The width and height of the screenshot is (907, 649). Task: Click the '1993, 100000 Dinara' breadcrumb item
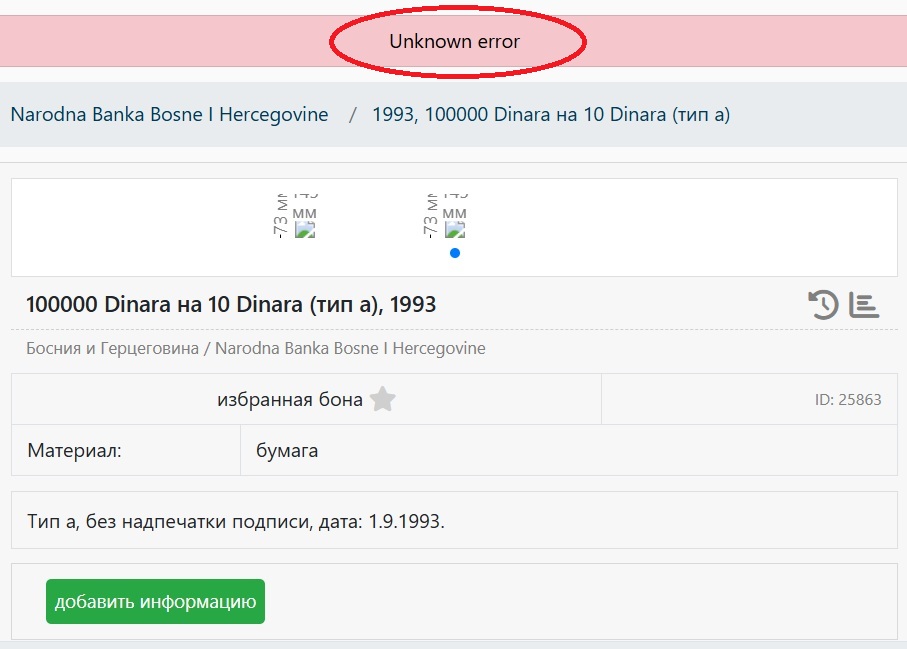[551, 115]
